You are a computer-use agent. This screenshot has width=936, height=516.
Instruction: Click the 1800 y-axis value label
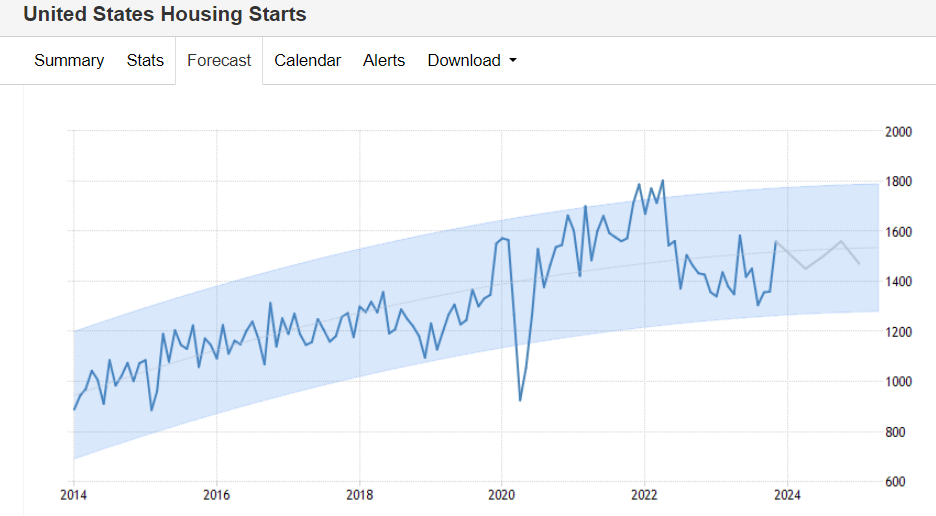coord(899,181)
